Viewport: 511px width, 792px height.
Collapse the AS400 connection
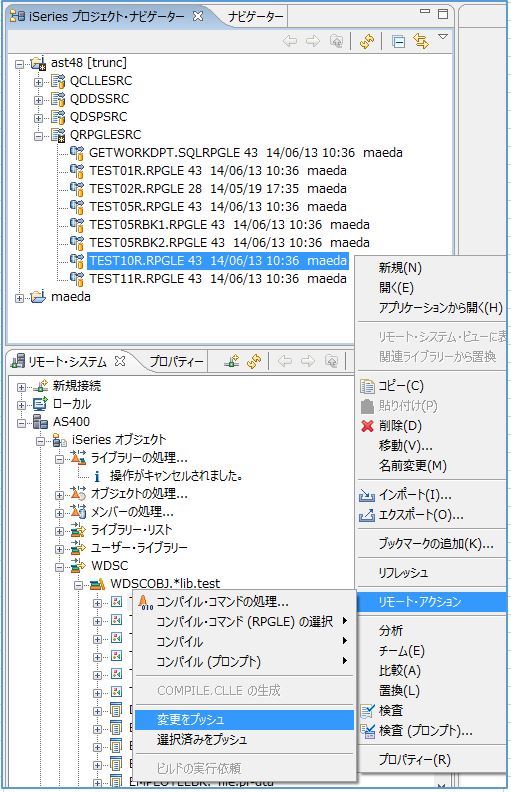(21, 423)
